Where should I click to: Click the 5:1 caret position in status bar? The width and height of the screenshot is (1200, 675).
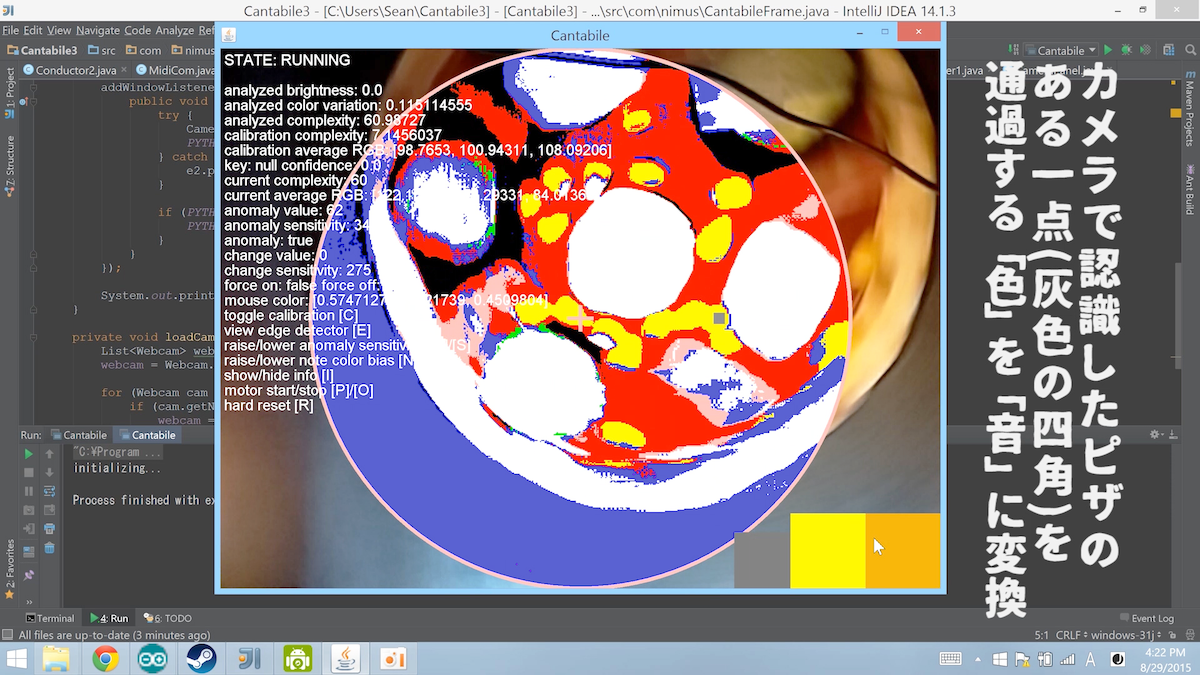[1041, 636]
